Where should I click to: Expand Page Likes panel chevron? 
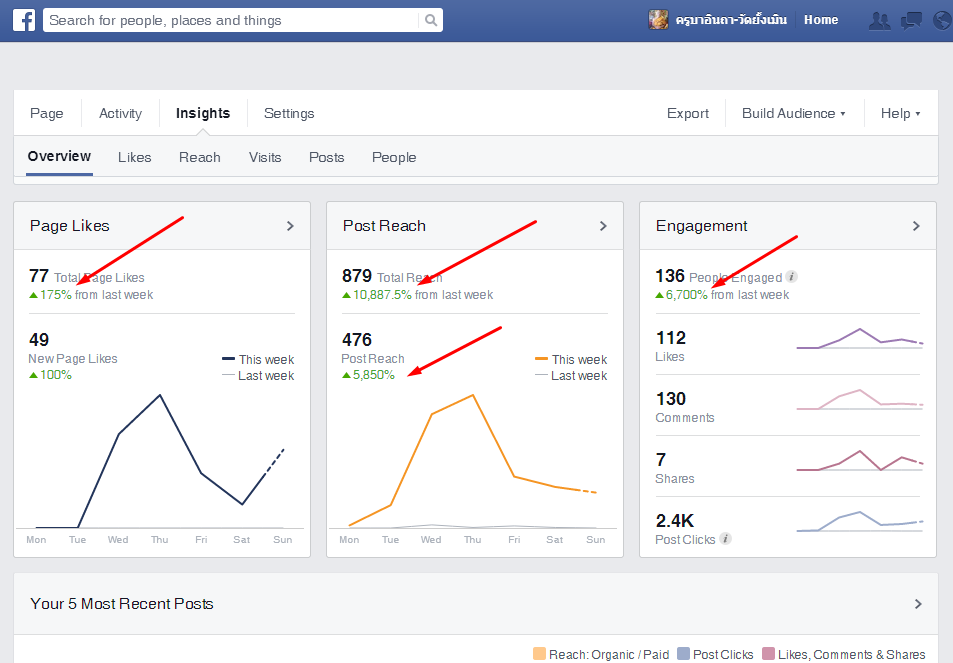click(291, 226)
